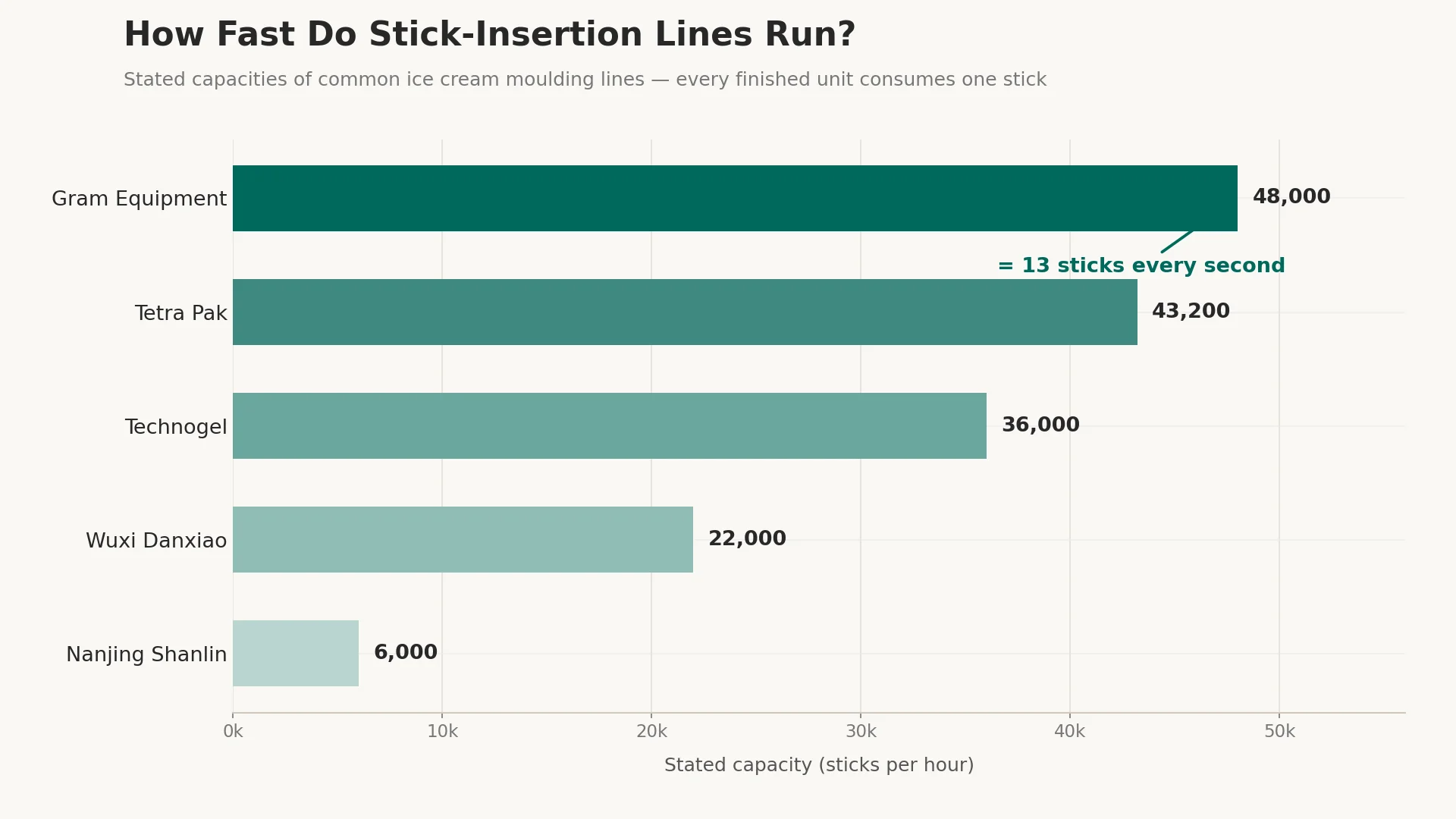The image size is (1456, 819).
Task: Click the chart subtitle text
Action: (585, 80)
